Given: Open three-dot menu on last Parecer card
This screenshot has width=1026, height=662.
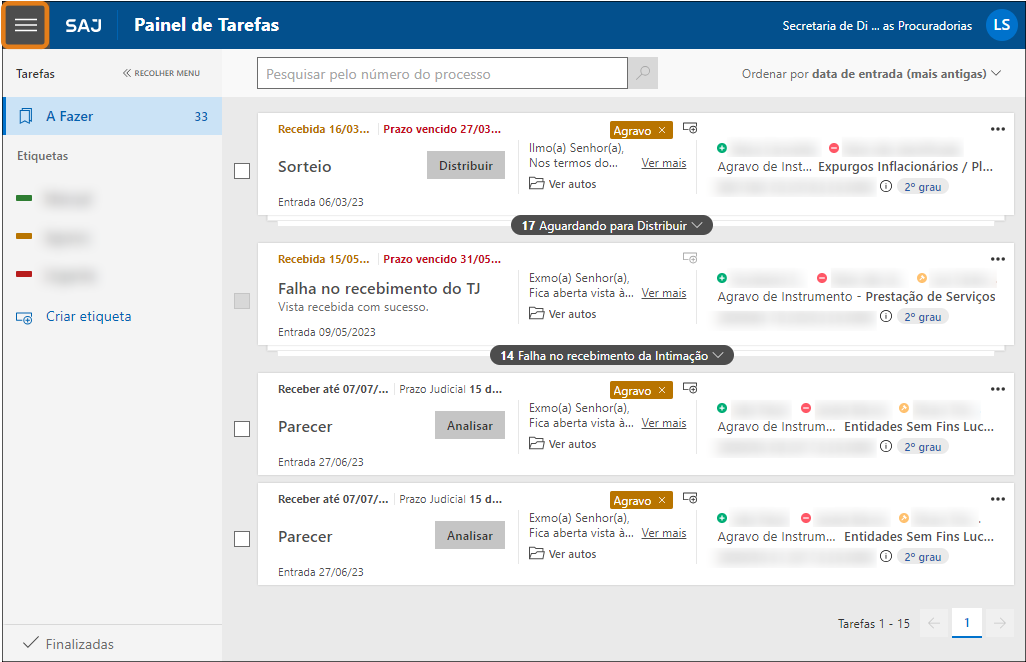Looking at the screenshot, I should point(997,499).
